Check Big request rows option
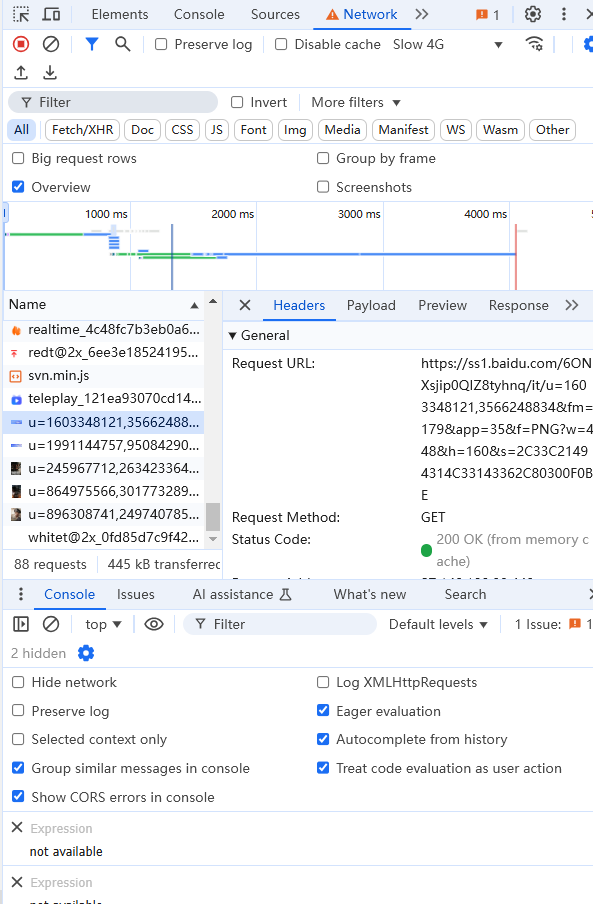Screen dimensions: 593x904 (18, 159)
